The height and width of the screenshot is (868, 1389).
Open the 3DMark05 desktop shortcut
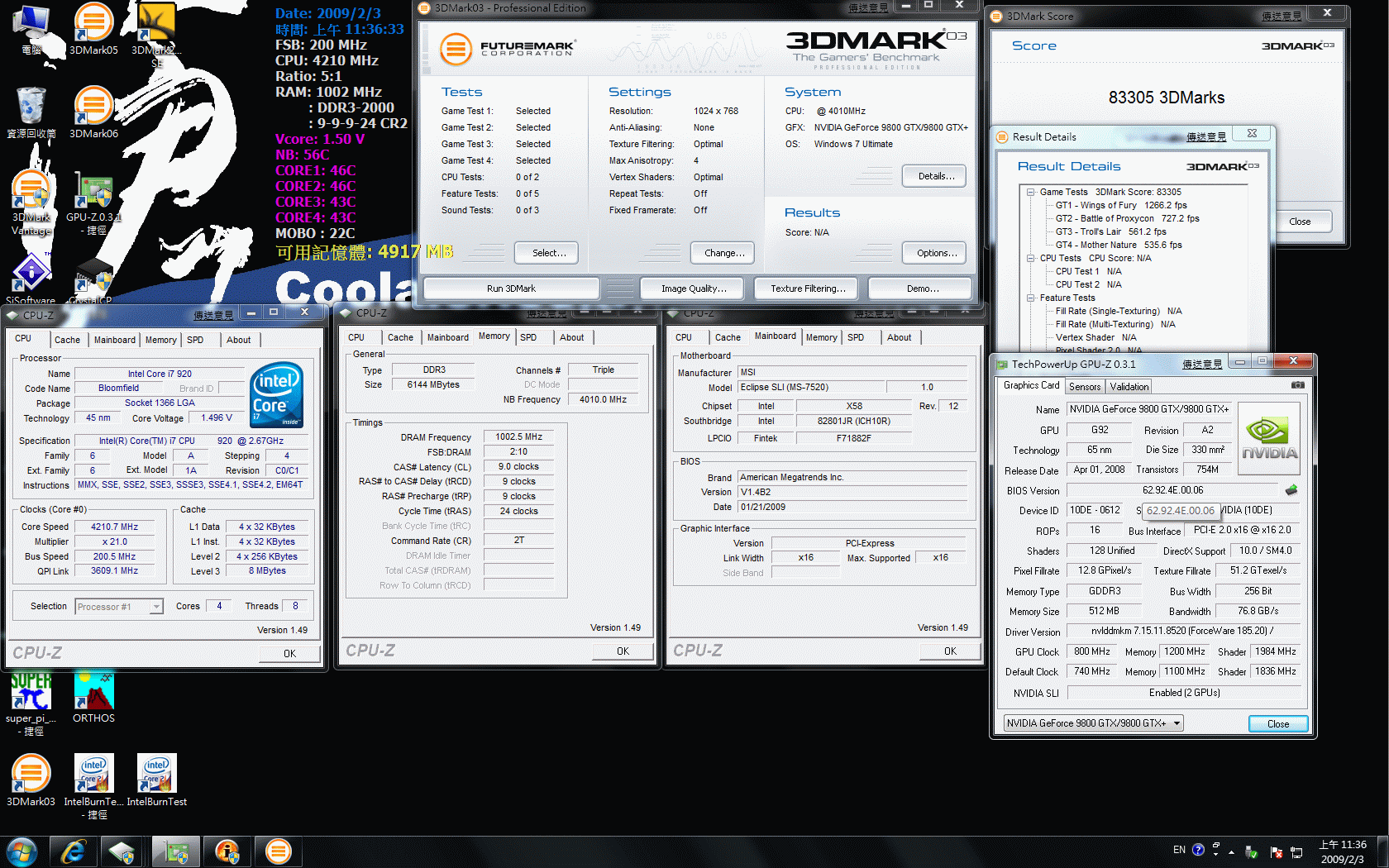93,29
